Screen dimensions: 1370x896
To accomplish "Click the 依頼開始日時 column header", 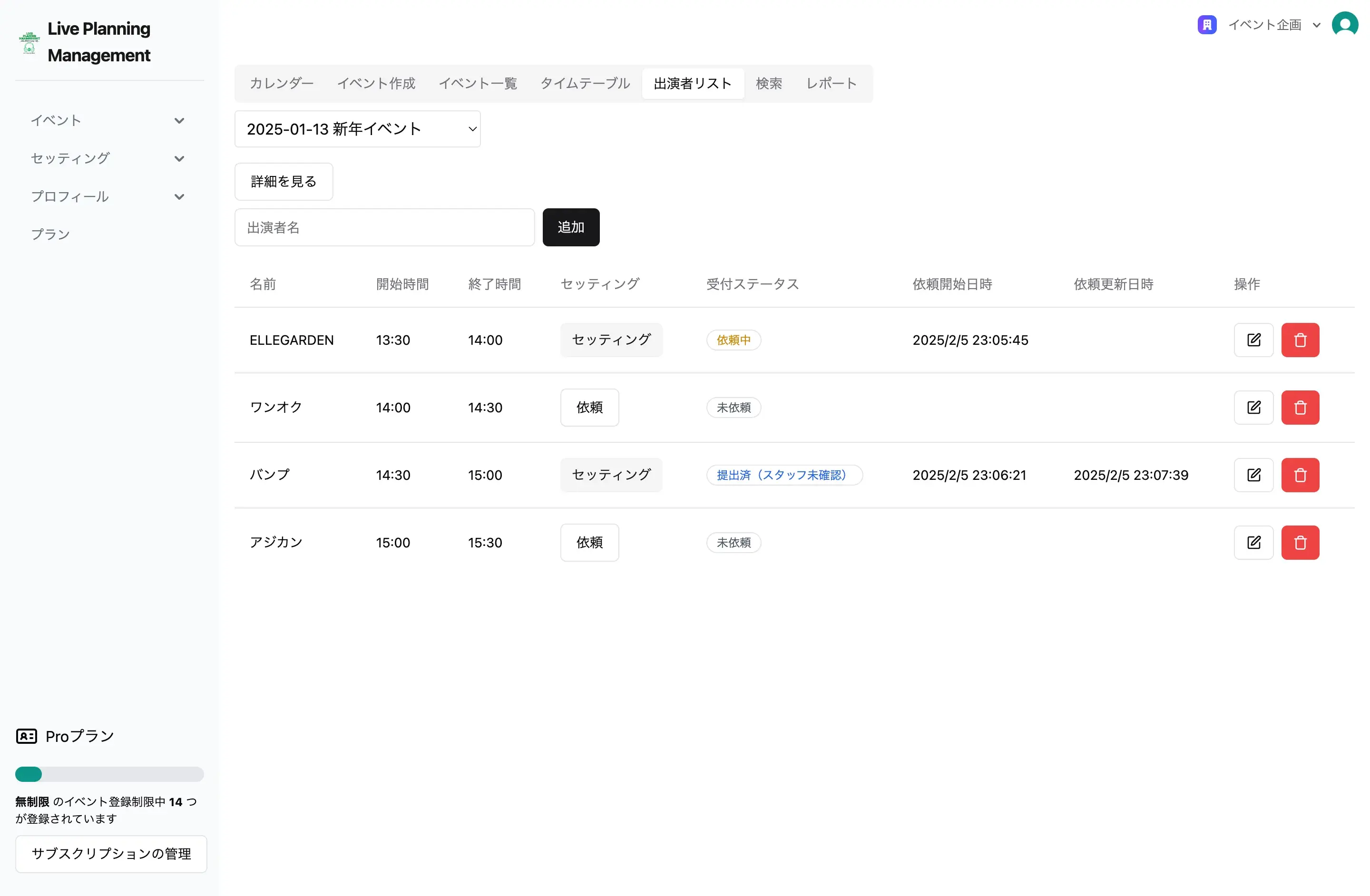I will 952,284.
